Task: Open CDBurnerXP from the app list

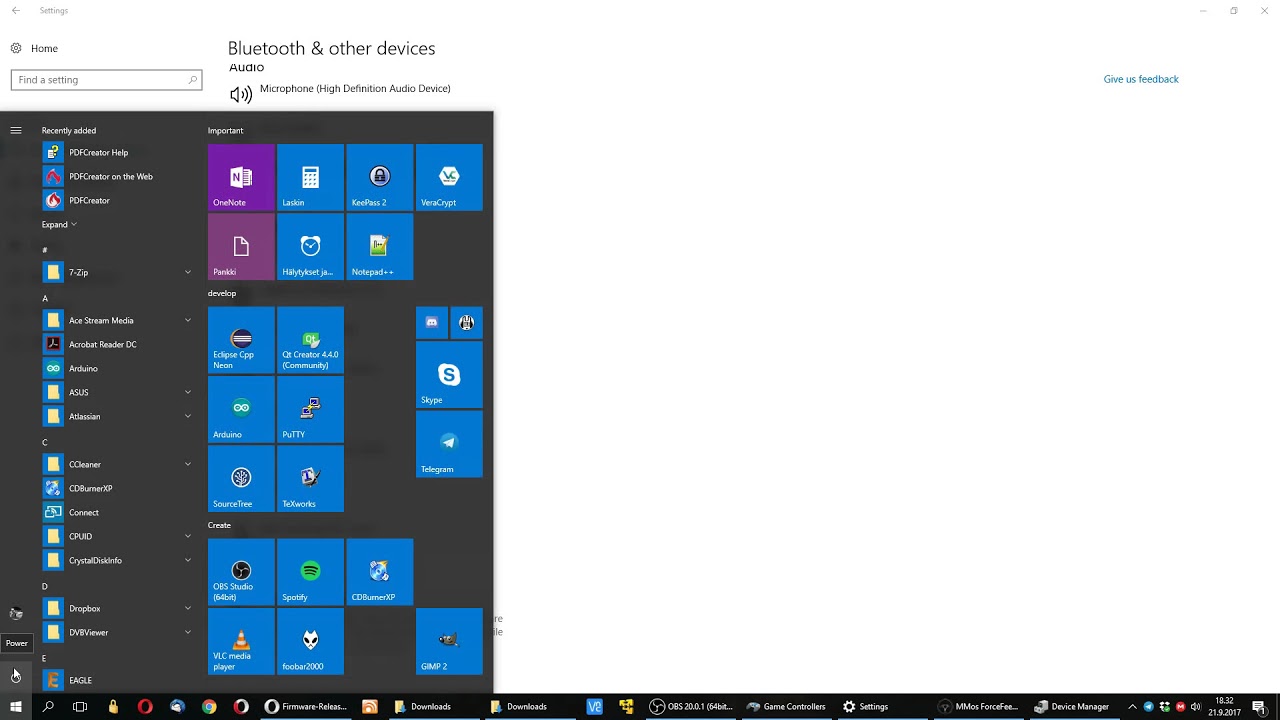Action: tap(117, 488)
